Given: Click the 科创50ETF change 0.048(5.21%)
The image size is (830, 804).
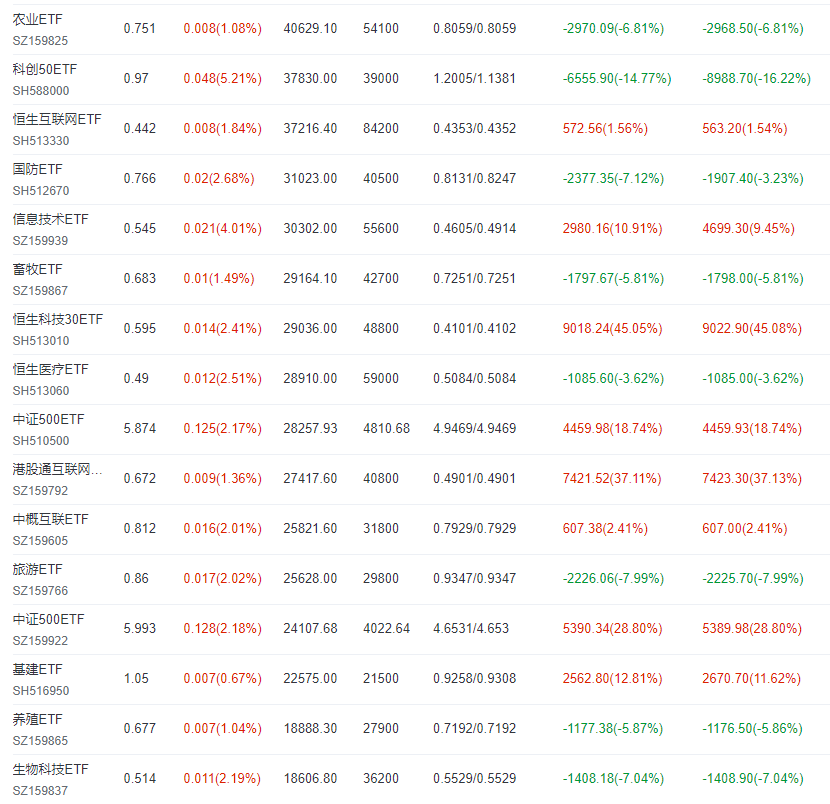Looking at the screenshot, I should coord(223,79).
